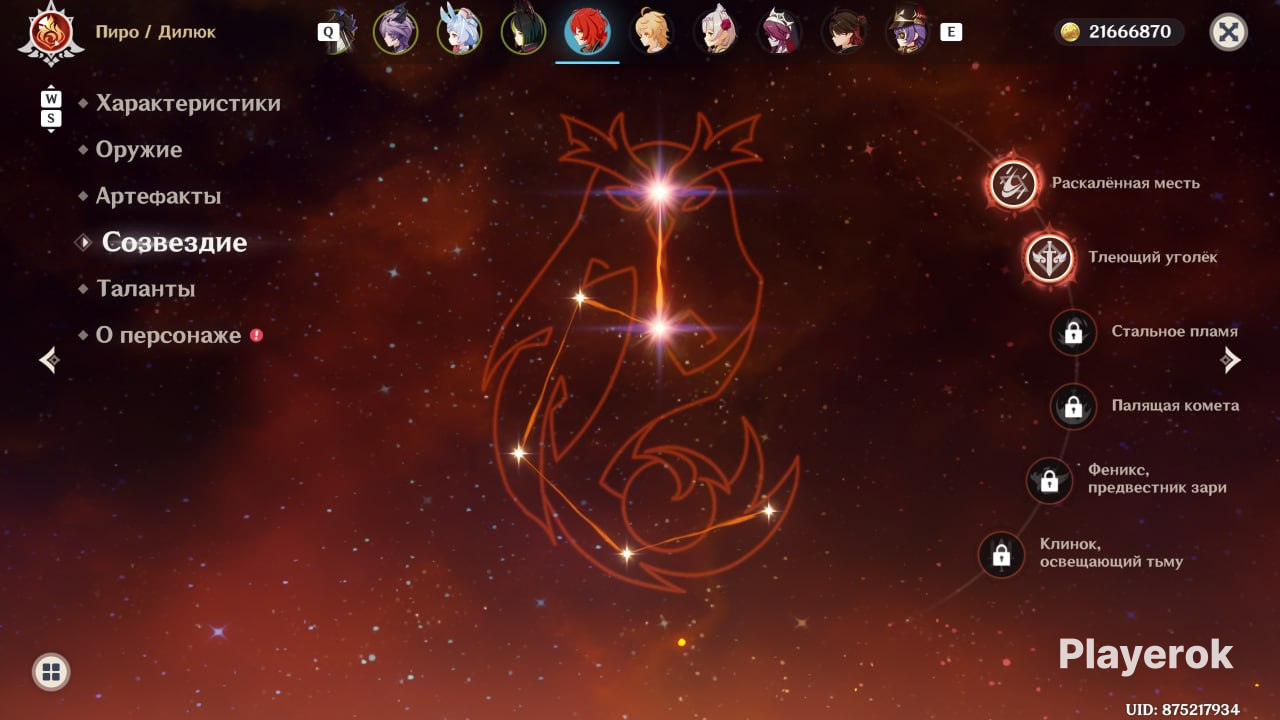This screenshot has height=720, width=1280.
Task: Choose the blue-haired Sigewinne portrait
Action: pyautogui.click(x=459, y=32)
